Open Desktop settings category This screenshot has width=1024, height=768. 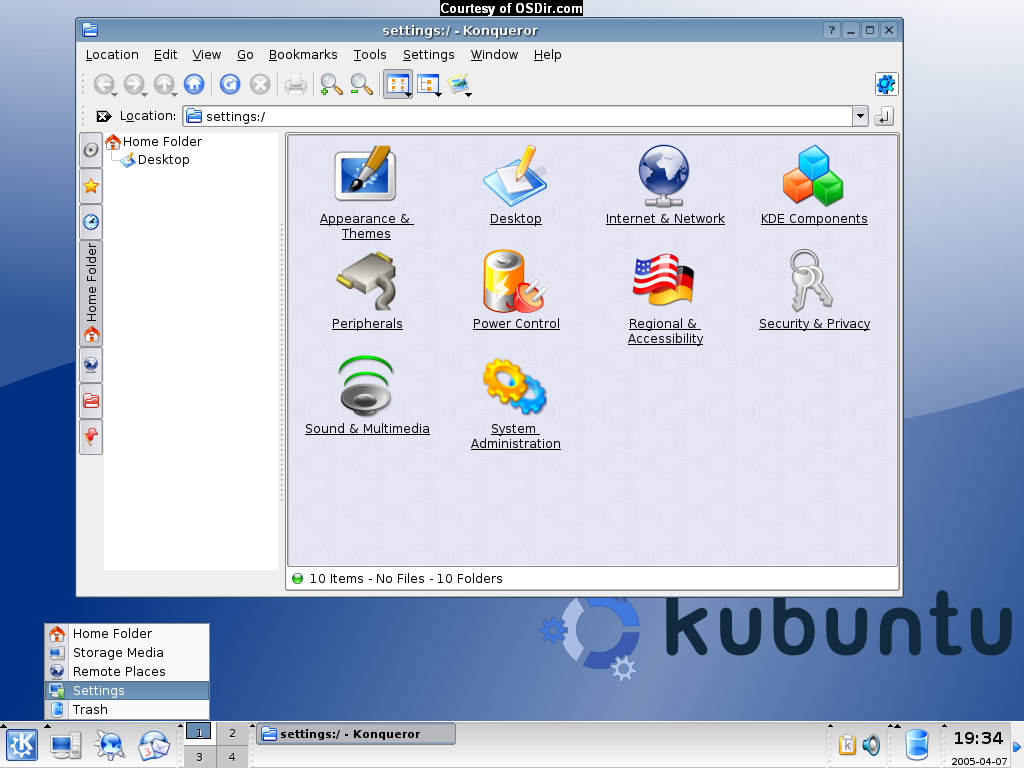515,185
